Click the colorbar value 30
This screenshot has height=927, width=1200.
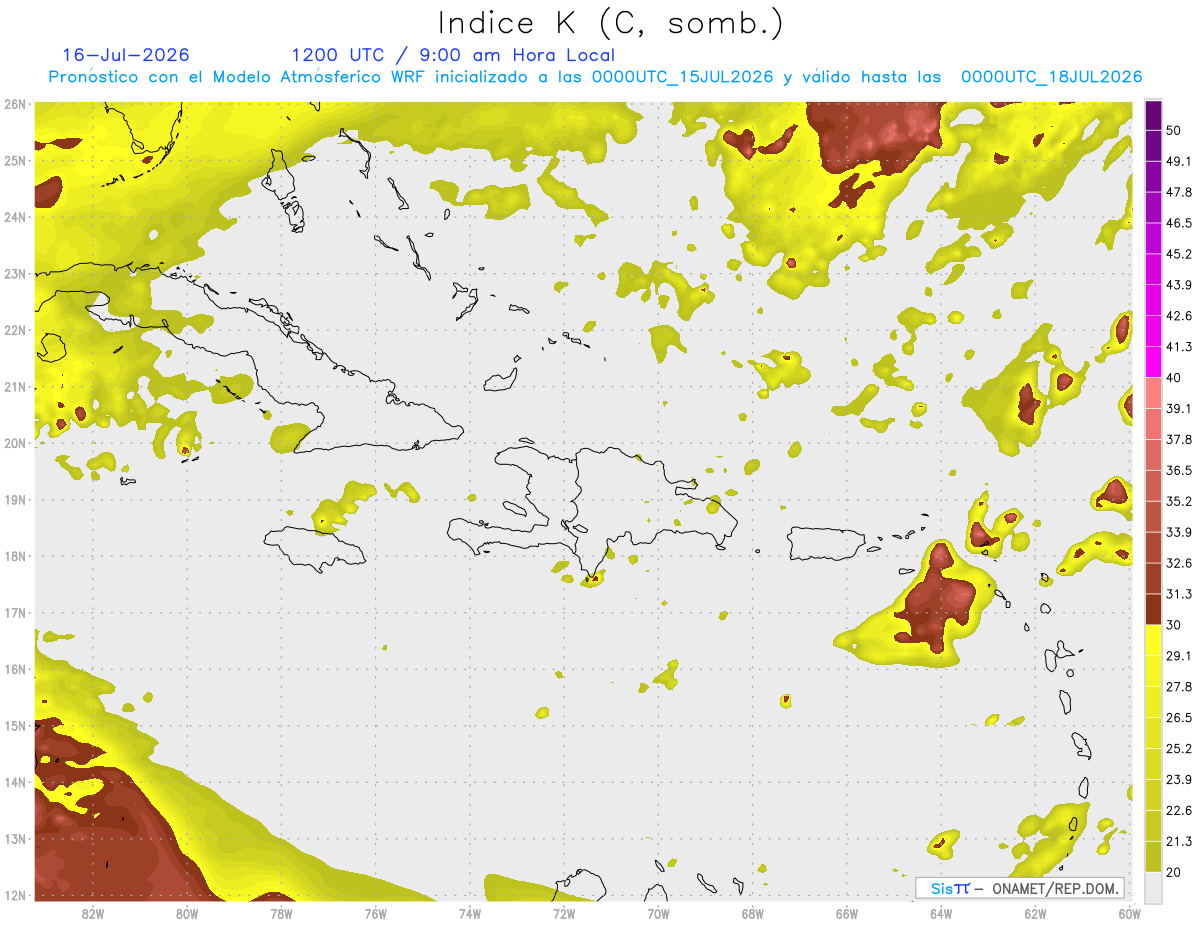point(1175,625)
